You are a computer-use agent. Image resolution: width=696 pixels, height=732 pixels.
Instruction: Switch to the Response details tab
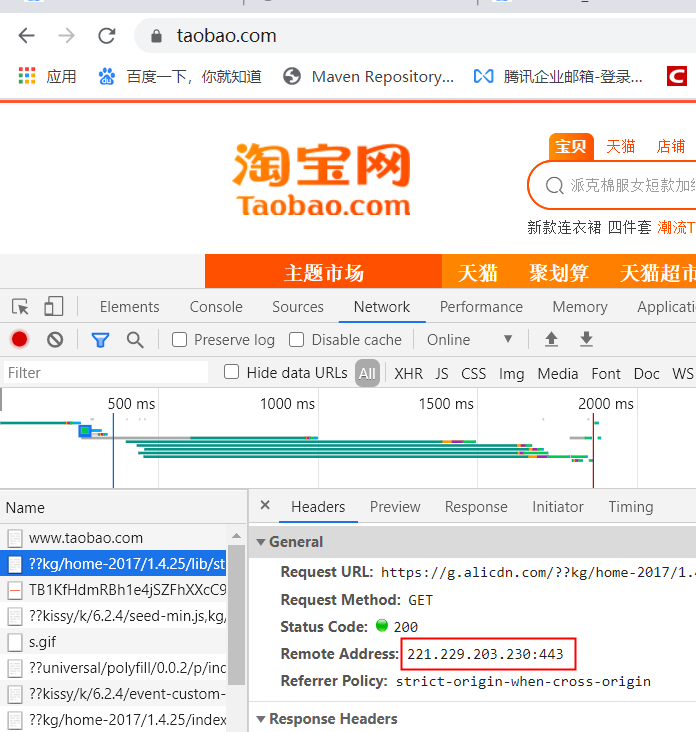pos(476,507)
